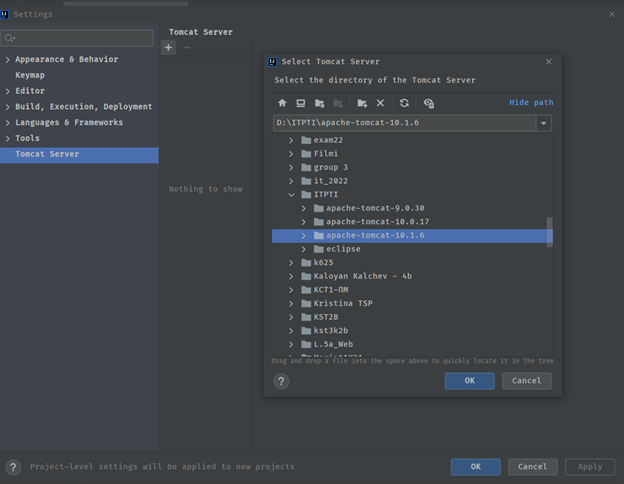This screenshot has width=624, height=484.
Task: Expand exam22 folder
Action: point(291,140)
